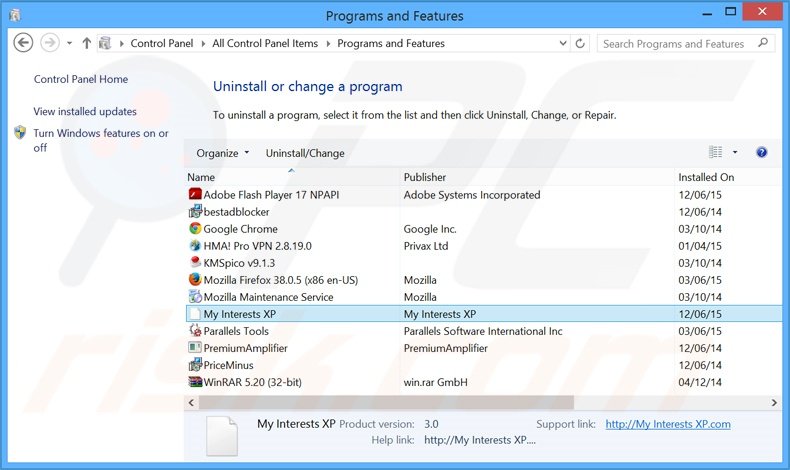This screenshot has width=790, height=470.
Task: Click publisher win.rar GmbH cell
Action: click(x=435, y=382)
